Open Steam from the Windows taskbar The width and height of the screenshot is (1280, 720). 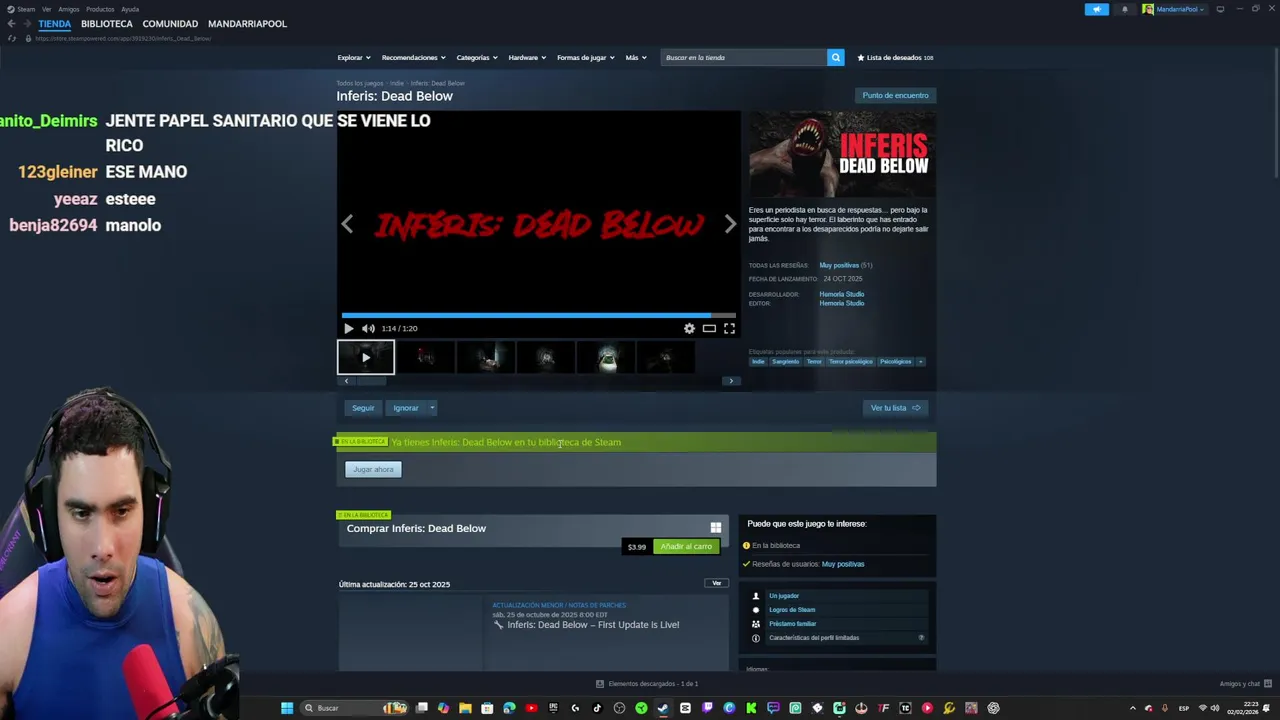point(663,708)
